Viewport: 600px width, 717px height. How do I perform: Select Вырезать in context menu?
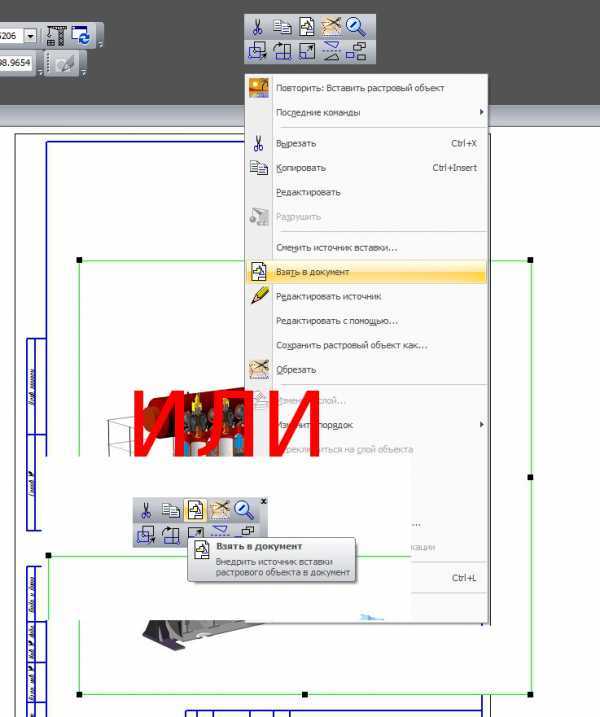coord(366,144)
